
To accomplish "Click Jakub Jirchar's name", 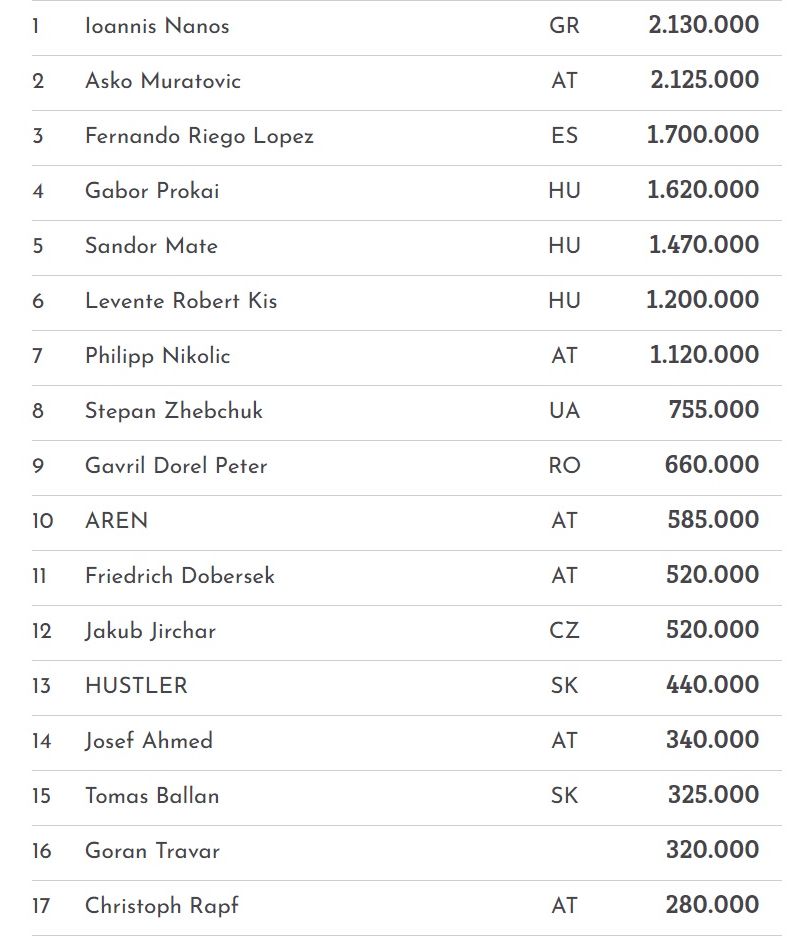I will tap(150, 631).
